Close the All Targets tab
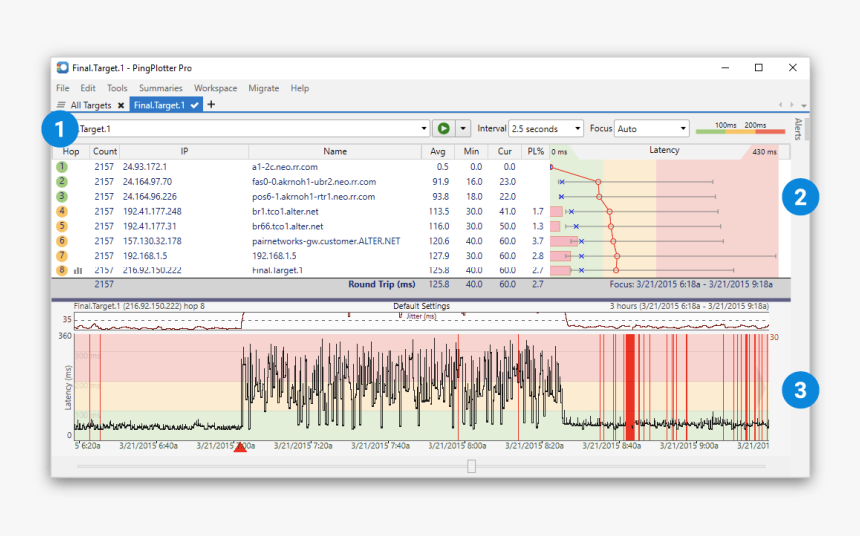Image resolution: width=860 pixels, height=536 pixels. pyautogui.click(x=121, y=105)
